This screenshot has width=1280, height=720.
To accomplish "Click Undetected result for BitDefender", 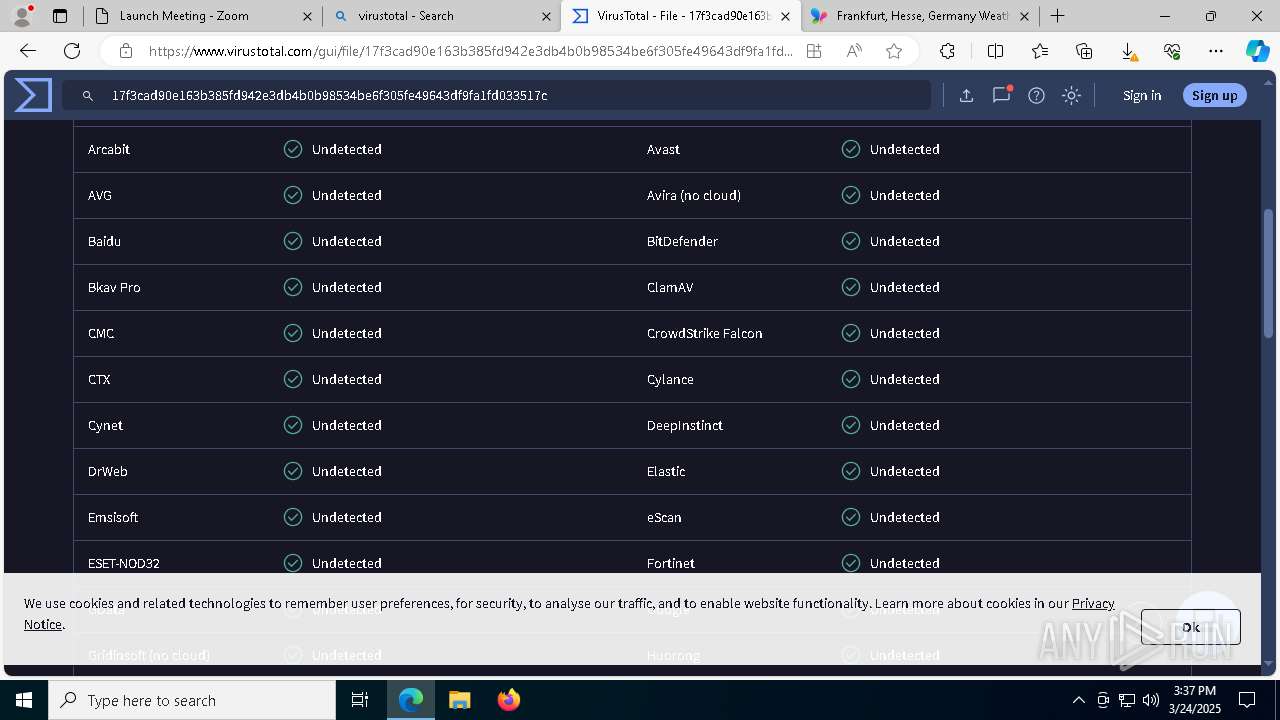I will point(905,241).
